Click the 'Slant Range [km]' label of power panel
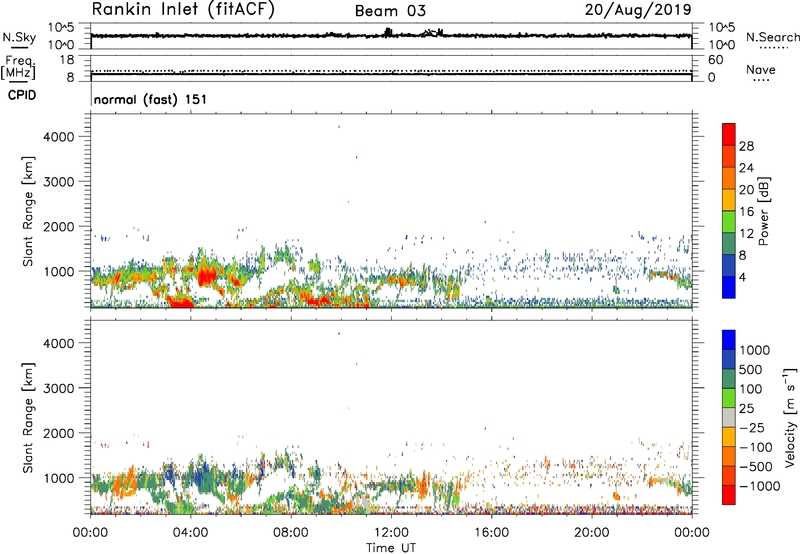This screenshot has width=800, height=554. 28,211
